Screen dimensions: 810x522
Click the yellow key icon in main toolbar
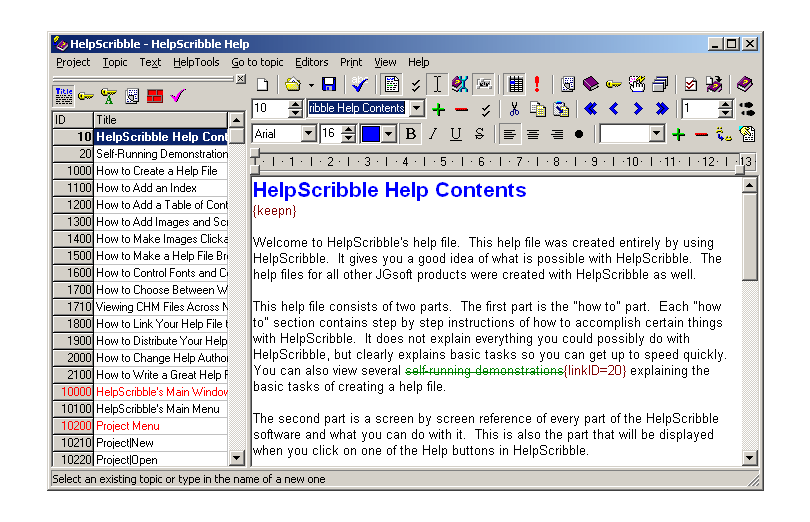pyautogui.click(x=614, y=84)
